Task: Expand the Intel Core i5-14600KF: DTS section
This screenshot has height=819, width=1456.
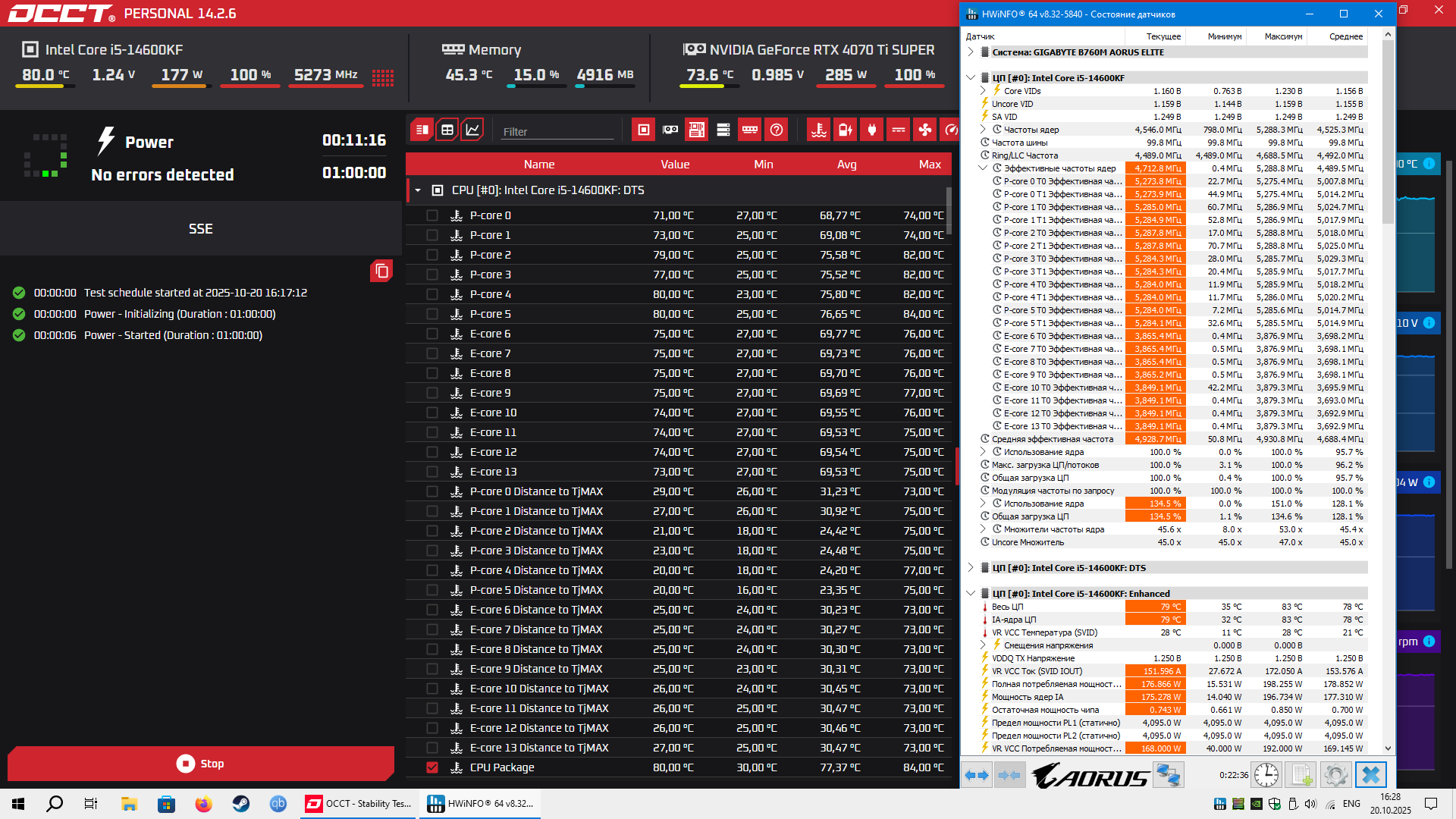Action: [x=971, y=568]
